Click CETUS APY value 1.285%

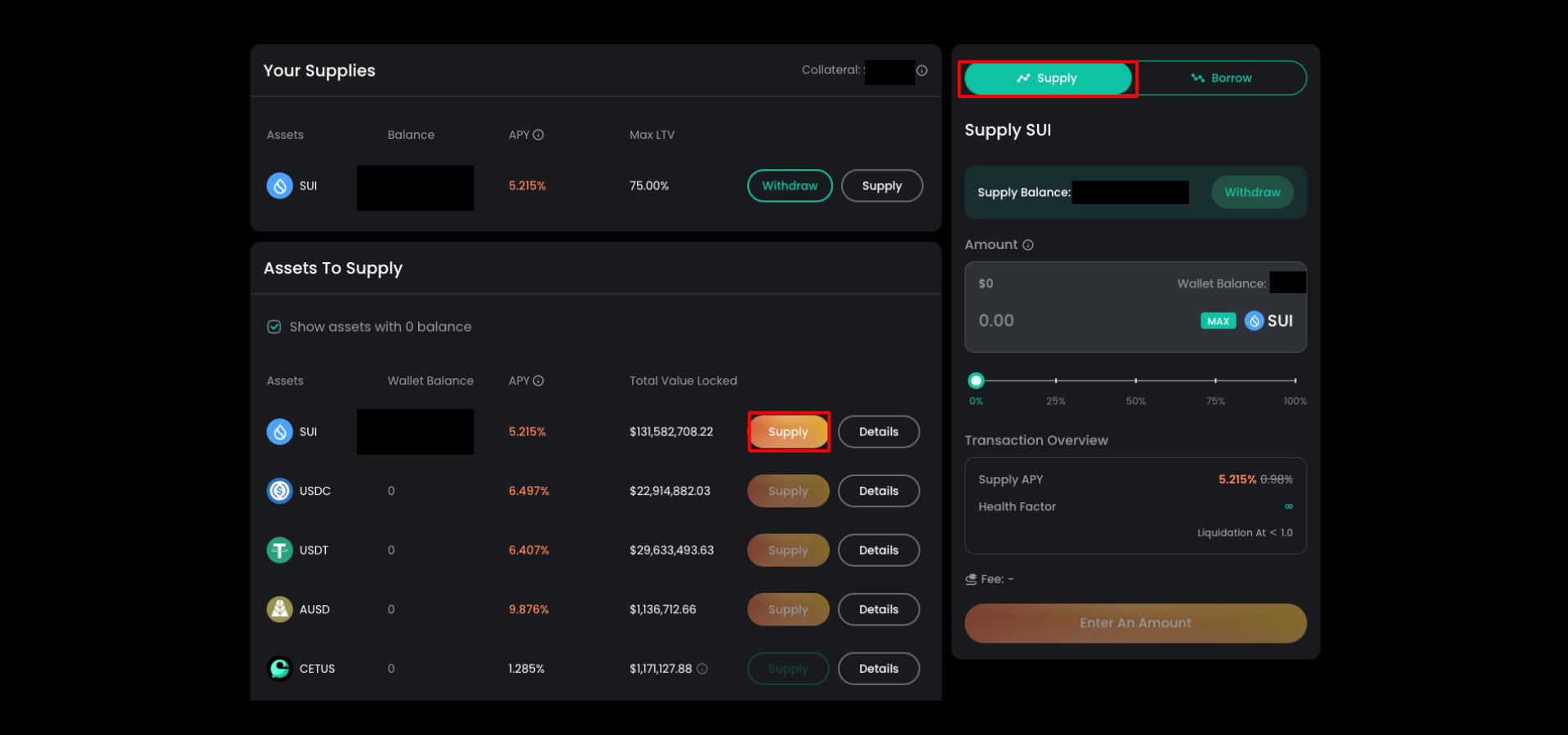[x=526, y=669]
